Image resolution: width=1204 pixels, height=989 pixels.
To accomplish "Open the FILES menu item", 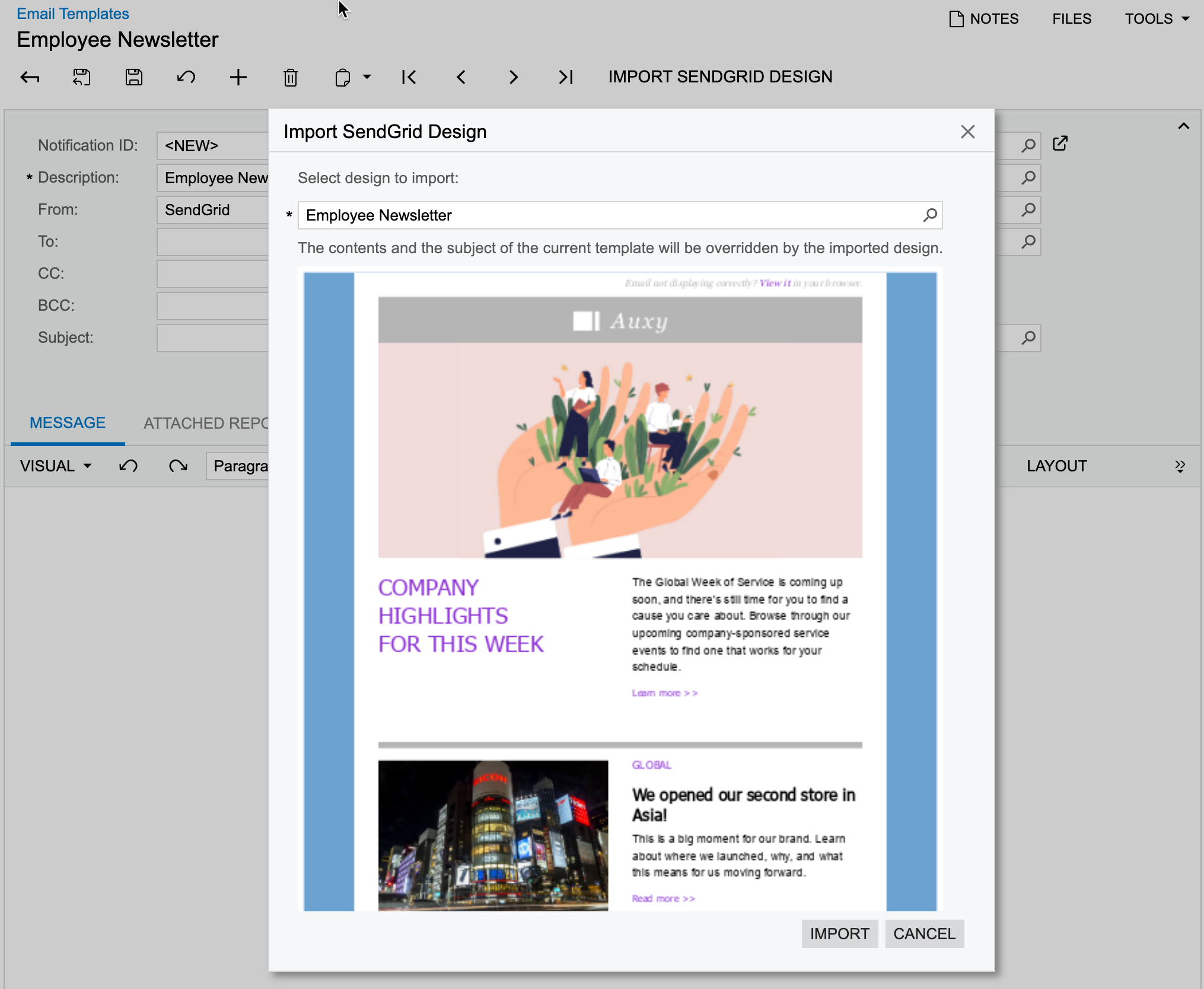I will click(x=1071, y=18).
